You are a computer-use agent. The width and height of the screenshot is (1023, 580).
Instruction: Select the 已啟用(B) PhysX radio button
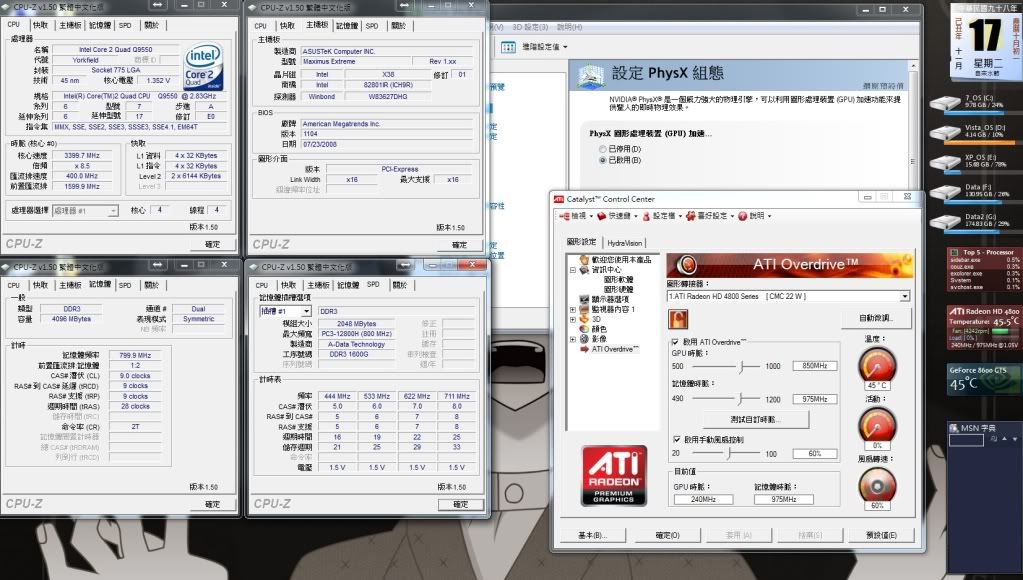click(x=602, y=160)
